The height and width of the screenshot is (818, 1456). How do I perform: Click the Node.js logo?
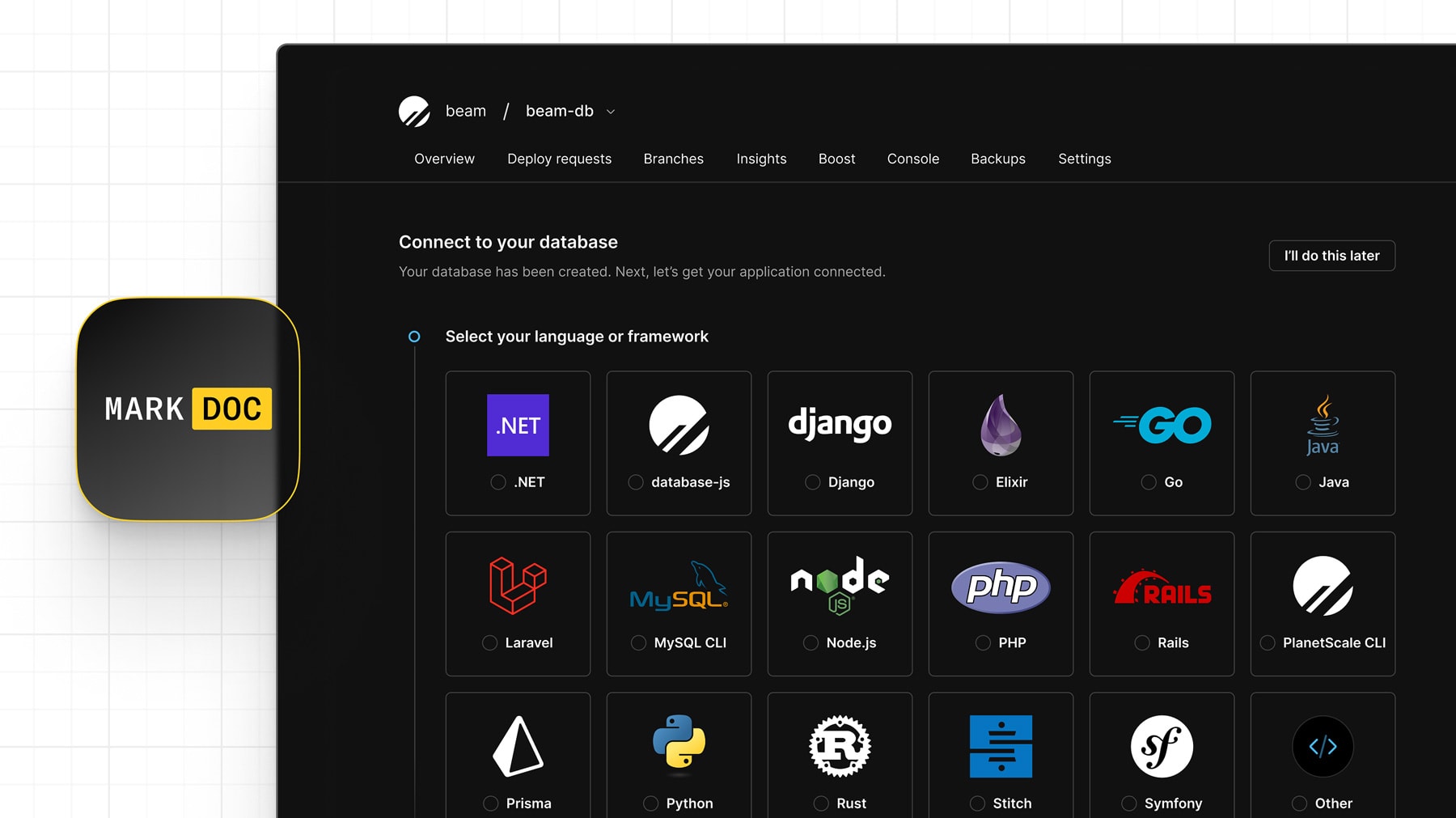tap(839, 584)
